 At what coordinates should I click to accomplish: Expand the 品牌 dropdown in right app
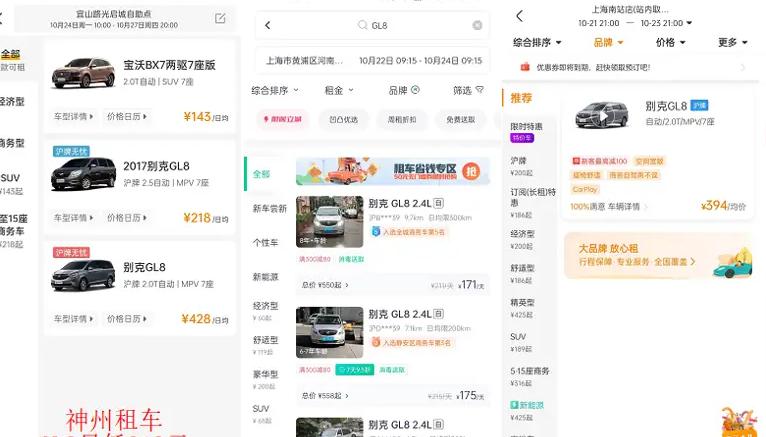coord(608,42)
